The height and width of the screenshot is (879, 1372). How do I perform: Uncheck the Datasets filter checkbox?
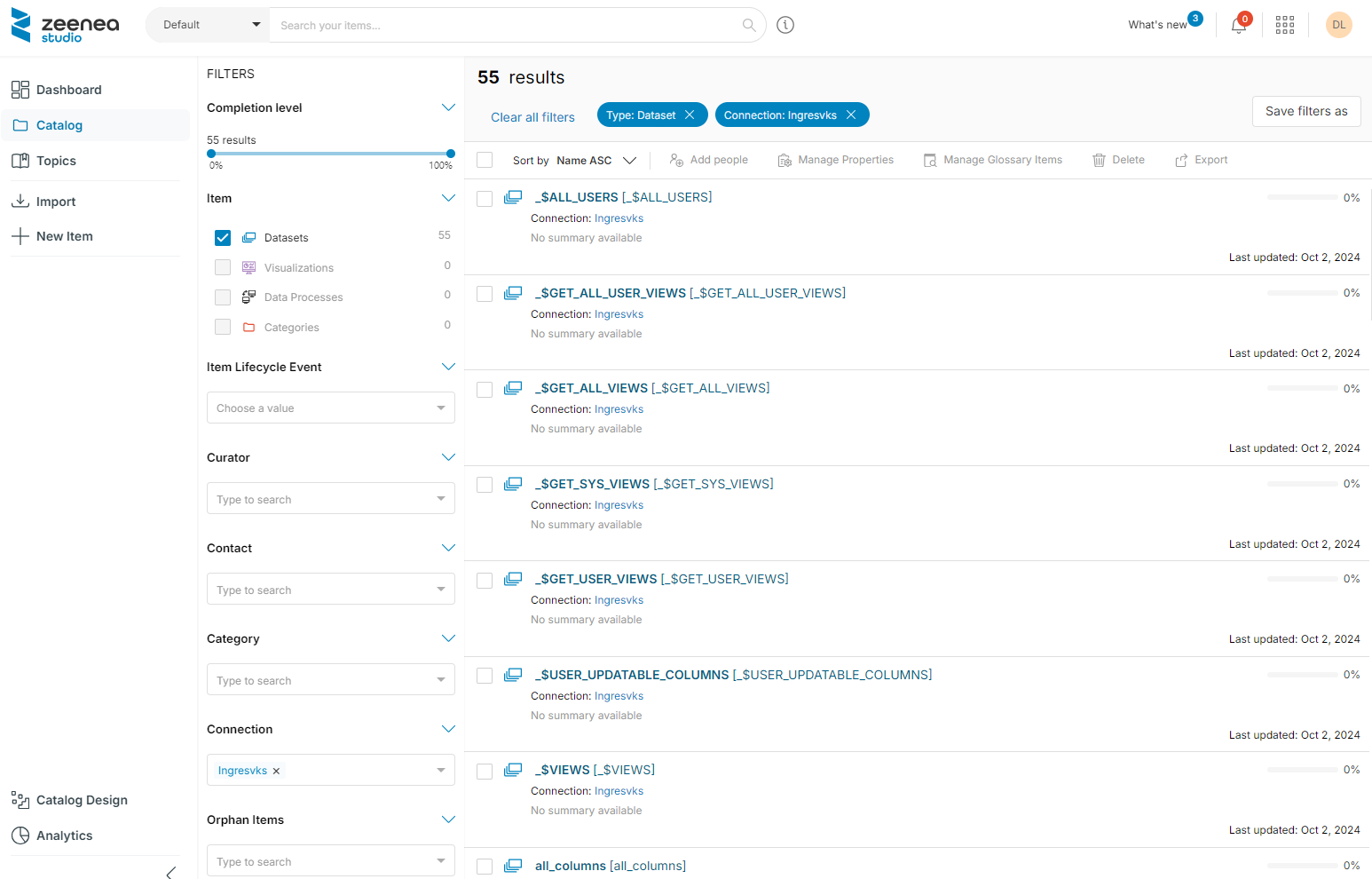coord(223,238)
